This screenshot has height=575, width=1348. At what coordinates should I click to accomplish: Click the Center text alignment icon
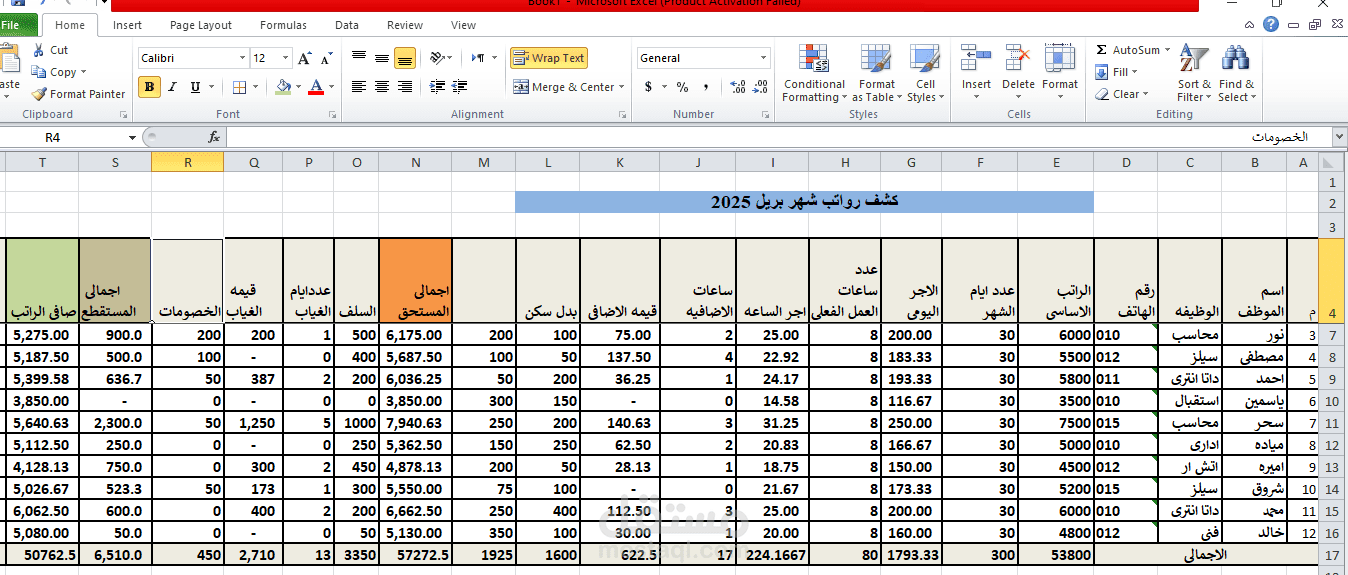[382, 87]
